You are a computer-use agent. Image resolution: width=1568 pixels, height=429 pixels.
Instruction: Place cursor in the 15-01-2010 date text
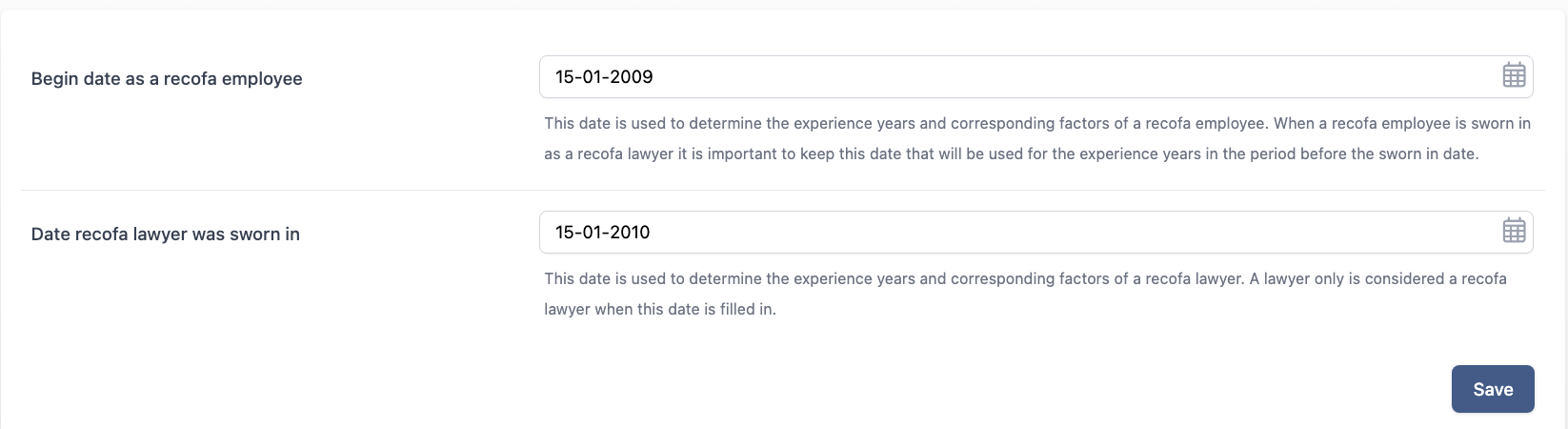point(602,233)
